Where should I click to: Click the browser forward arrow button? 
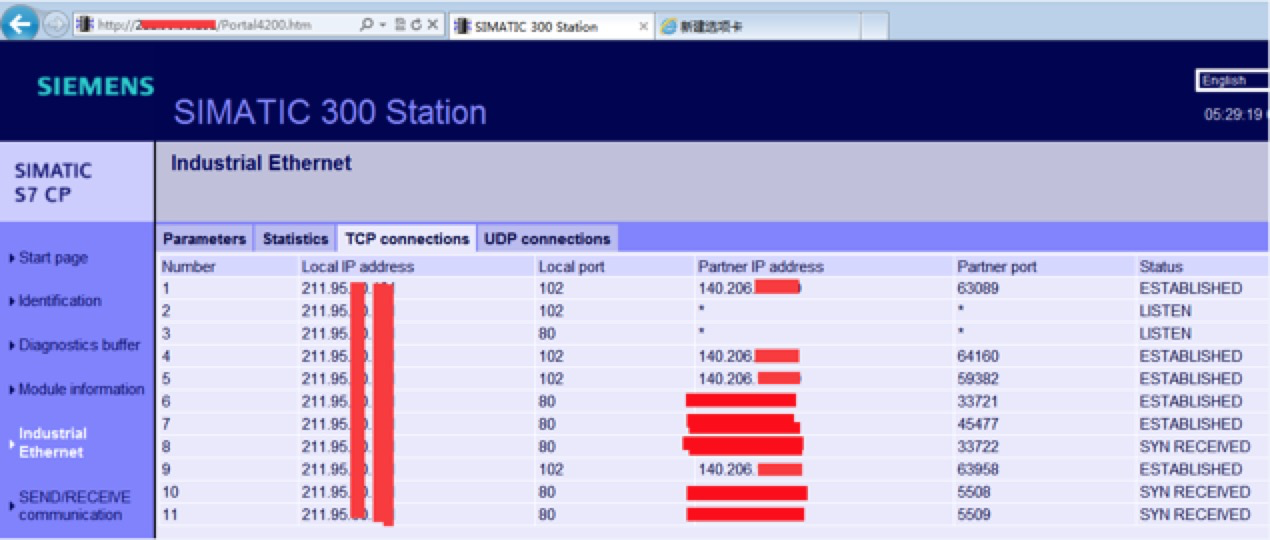click(x=54, y=26)
